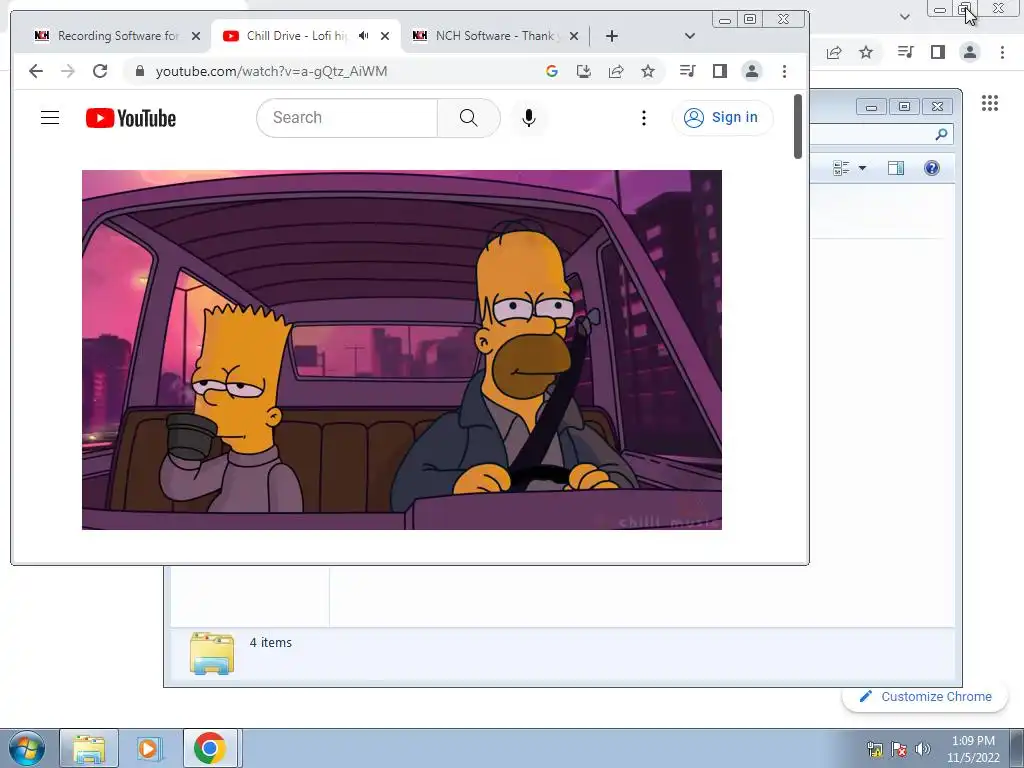Click the Show desktop strip beside the clock
The width and height of the screenshot is (1024, 768).
[1016, 748]
